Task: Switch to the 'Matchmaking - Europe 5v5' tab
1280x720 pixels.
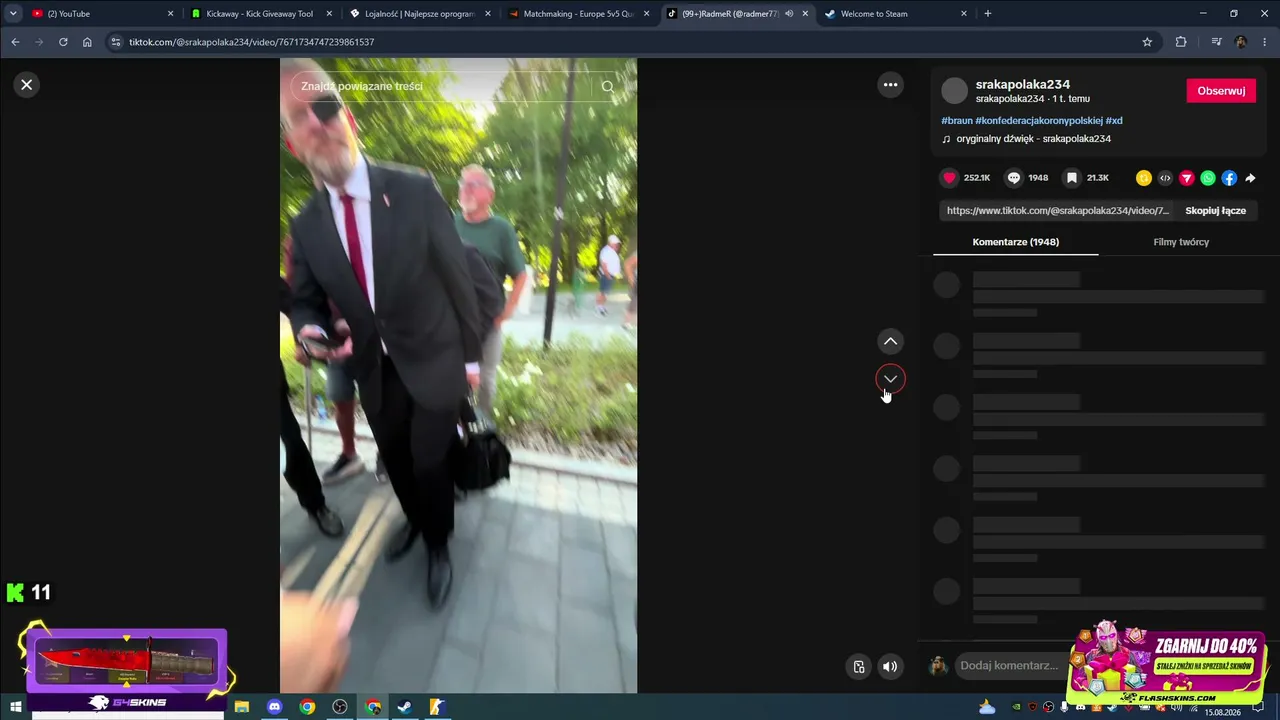Action: coord(580,14)
